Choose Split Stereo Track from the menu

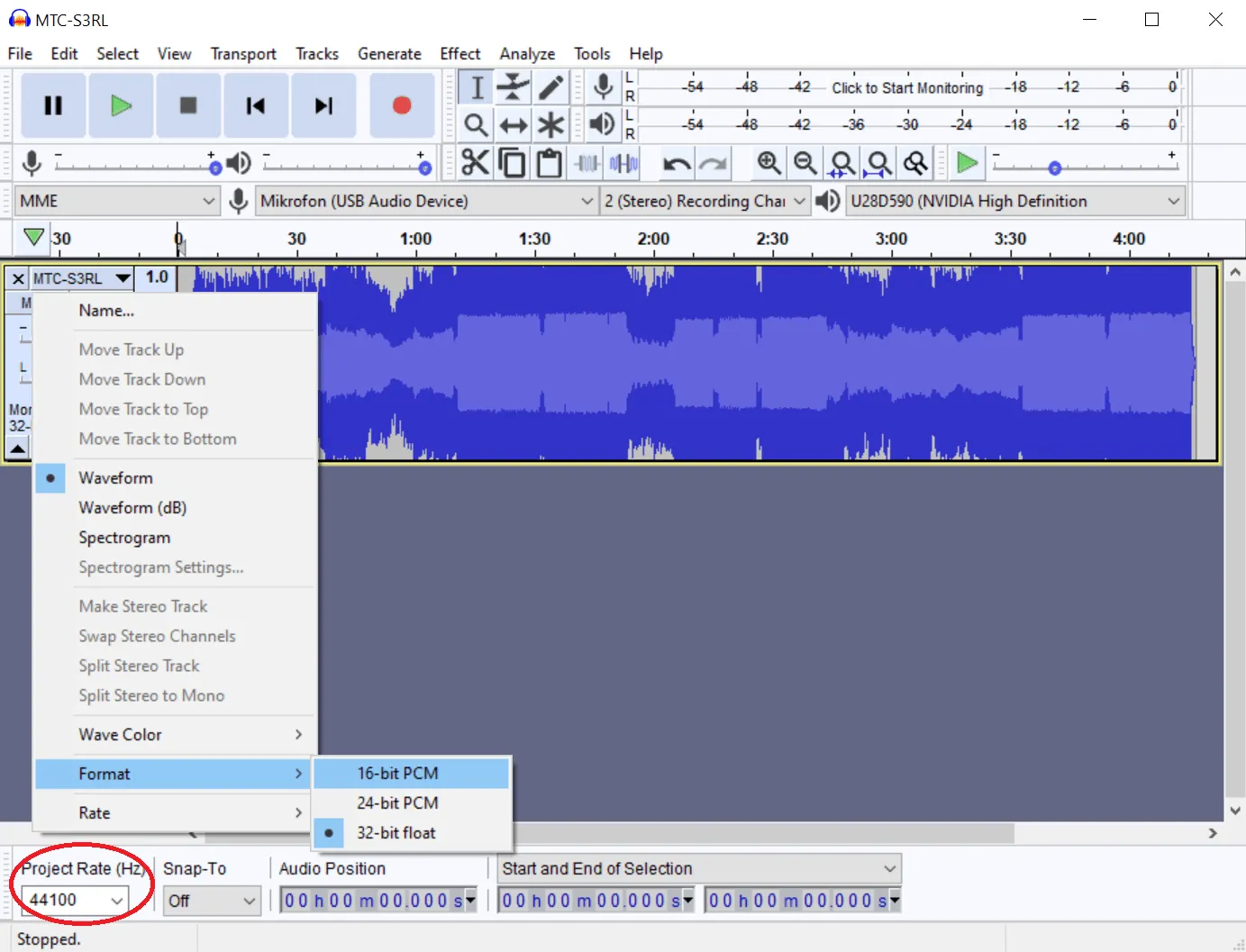tap(139, 666)
